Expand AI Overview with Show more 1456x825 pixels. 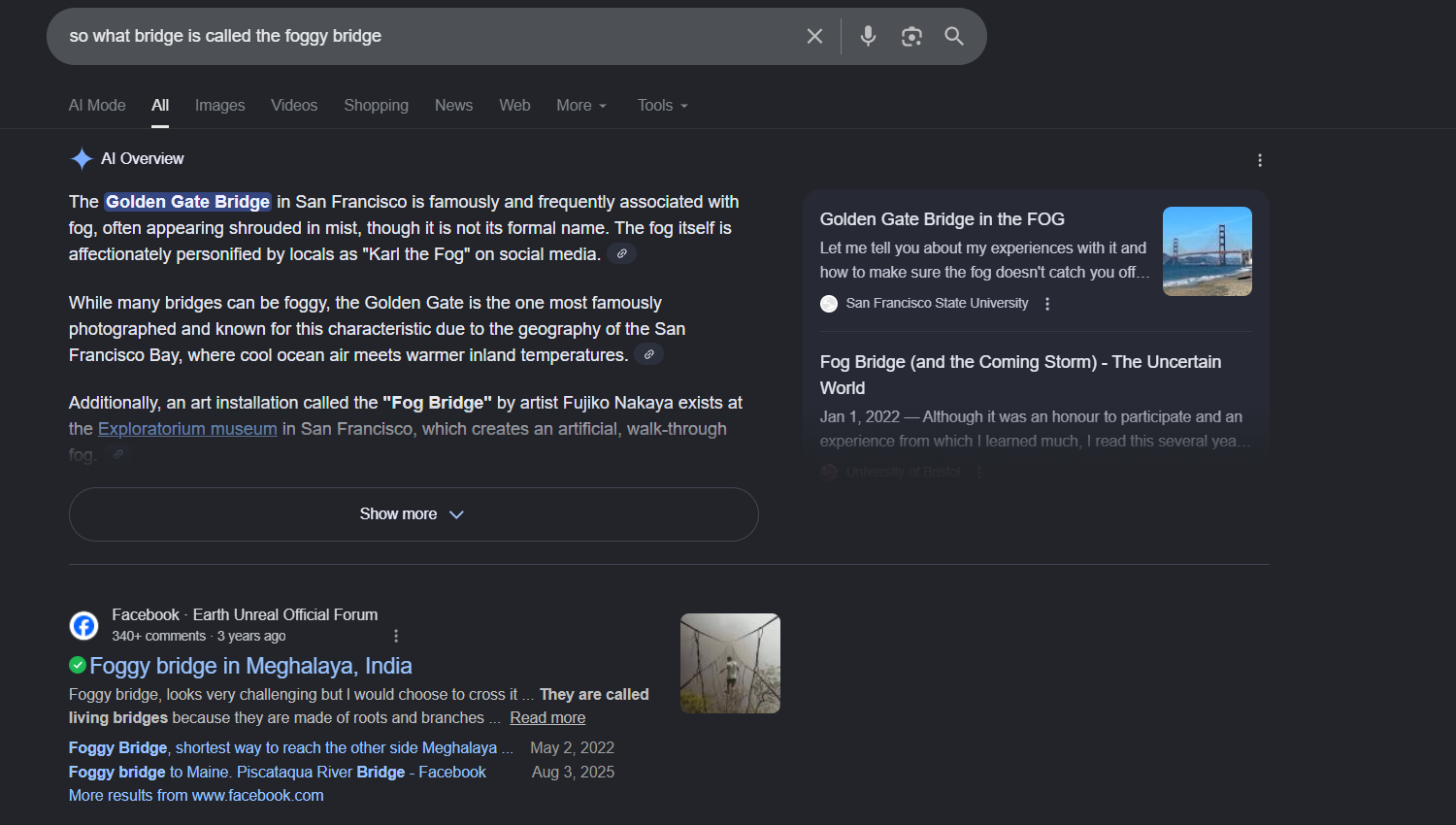[x=413, y=514]
